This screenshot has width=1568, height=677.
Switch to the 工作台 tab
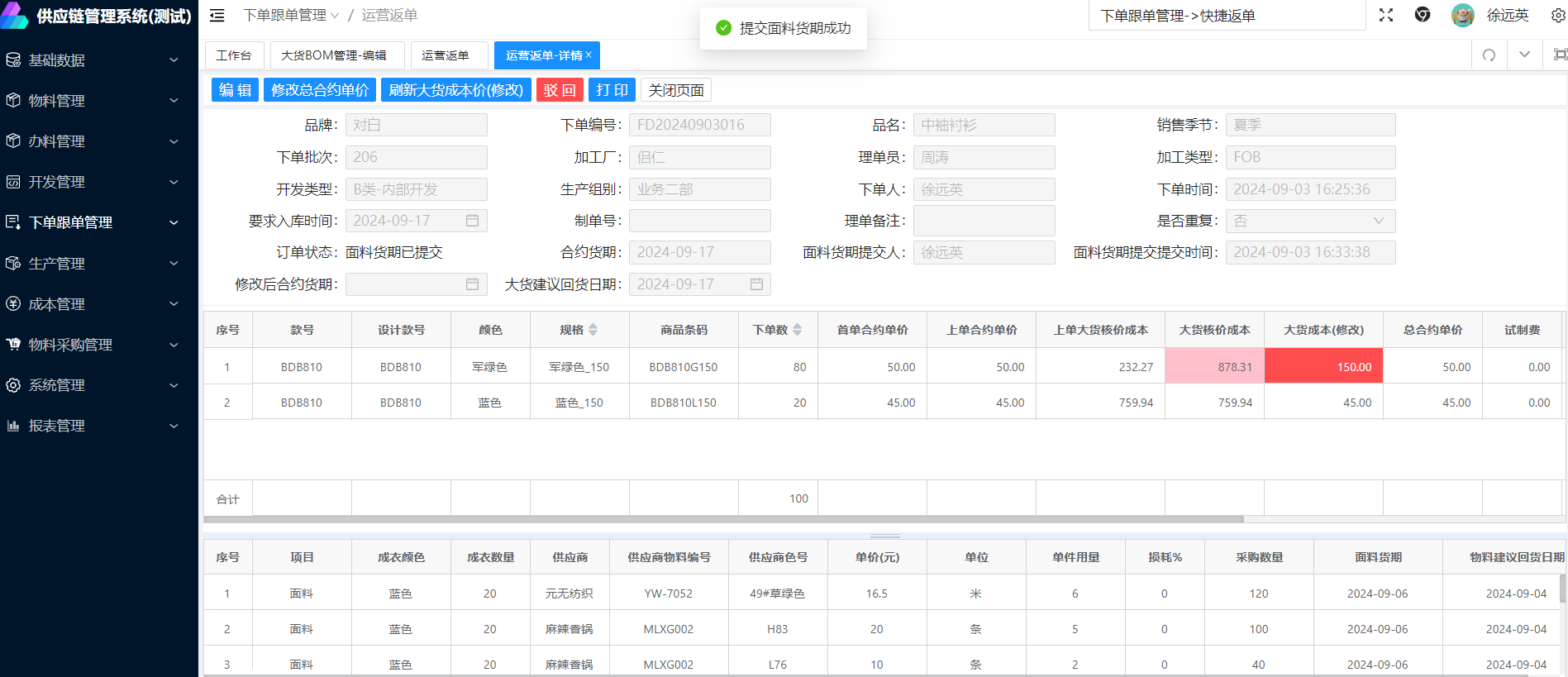click(x=234, y=55)
